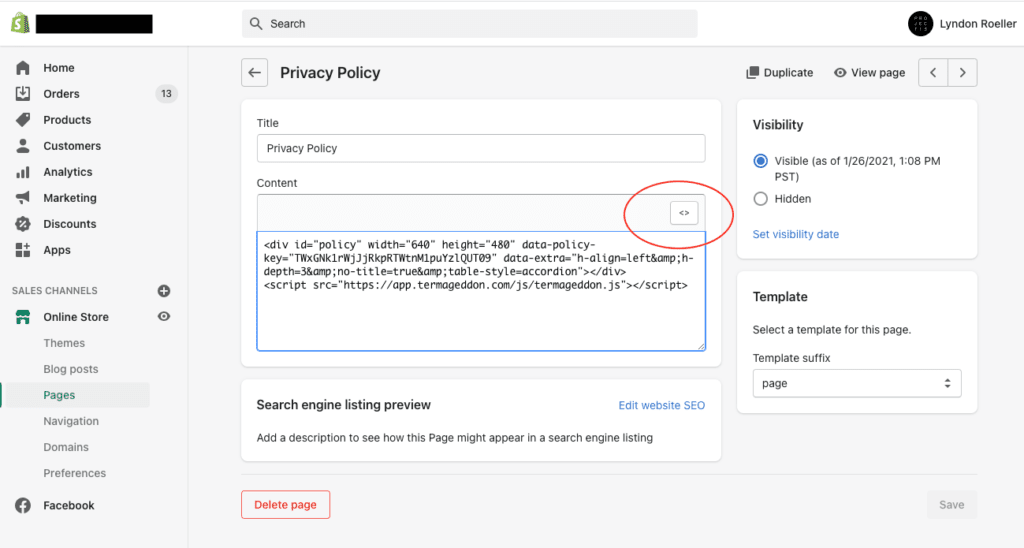The image size is (1024, 548).
Task: Click the Products tag icon
Action: pyautogui.click(x=23, y=120)
